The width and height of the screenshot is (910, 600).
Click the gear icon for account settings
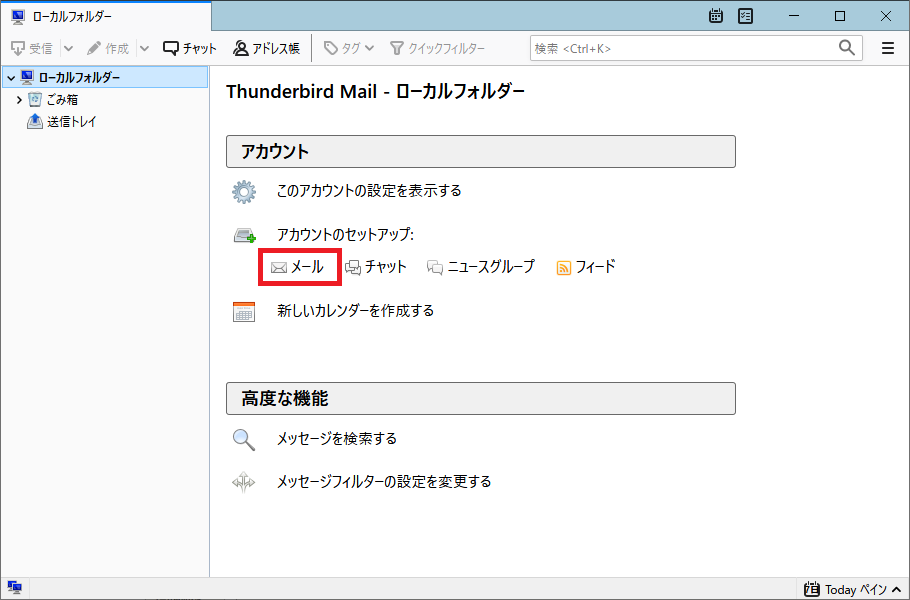click(x=244, y=191)
